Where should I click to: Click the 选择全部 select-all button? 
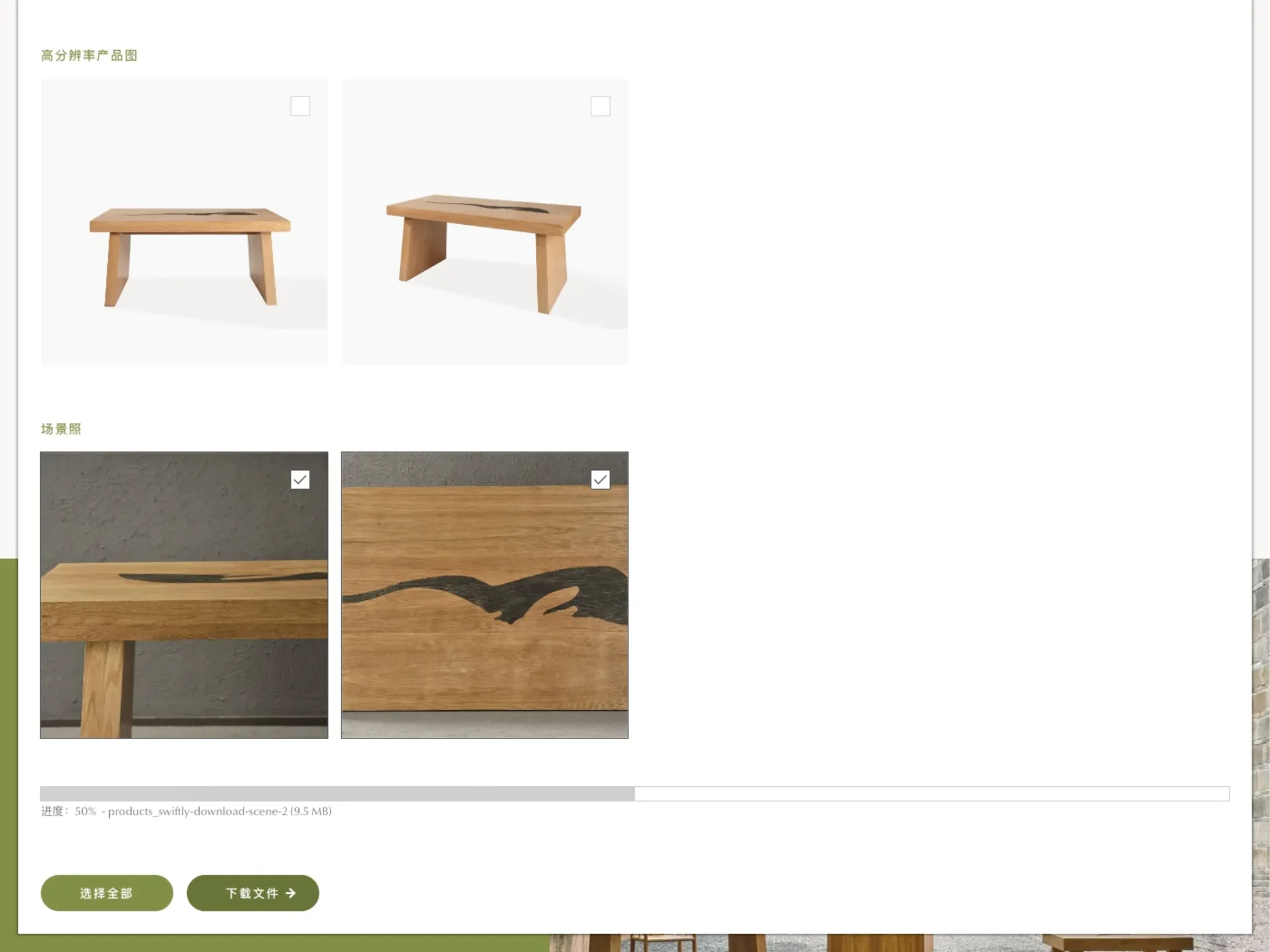click(x=106, y=893)
